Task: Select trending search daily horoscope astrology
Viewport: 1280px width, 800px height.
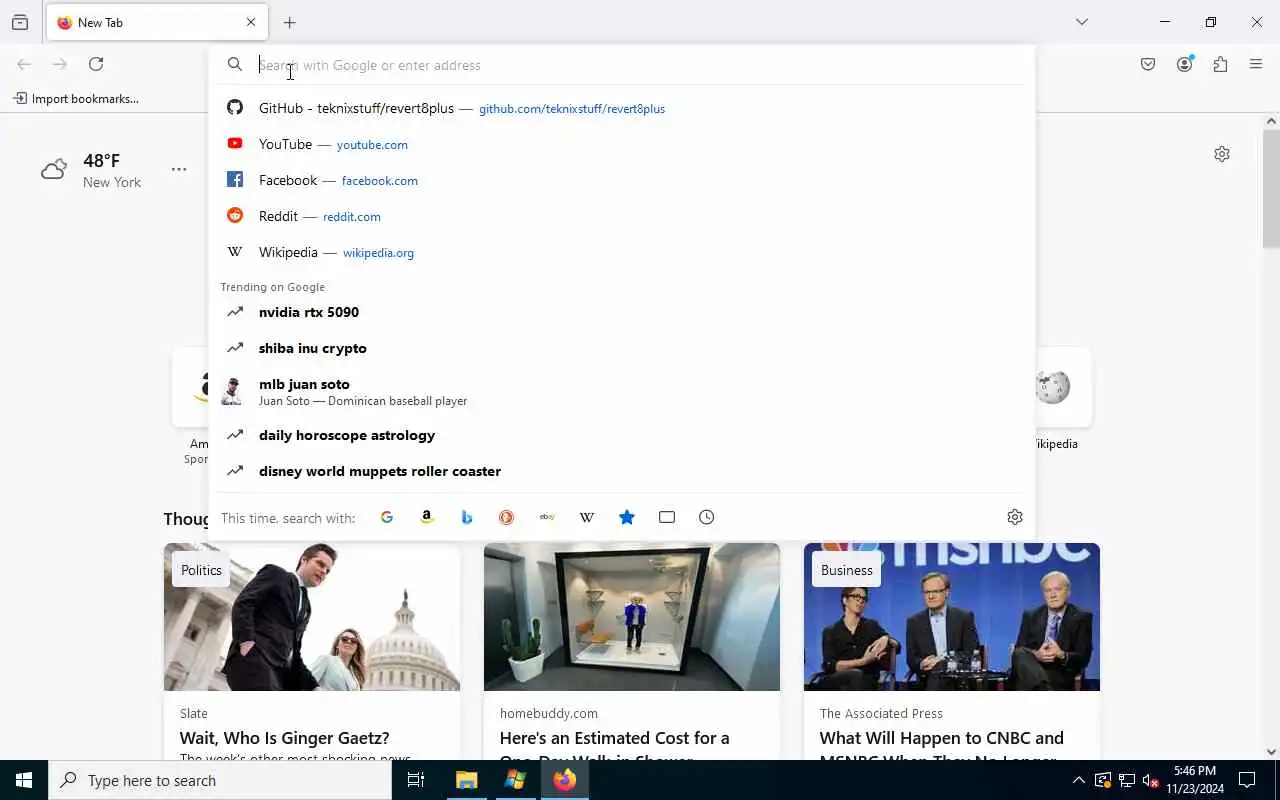Action: click(622, 435)
